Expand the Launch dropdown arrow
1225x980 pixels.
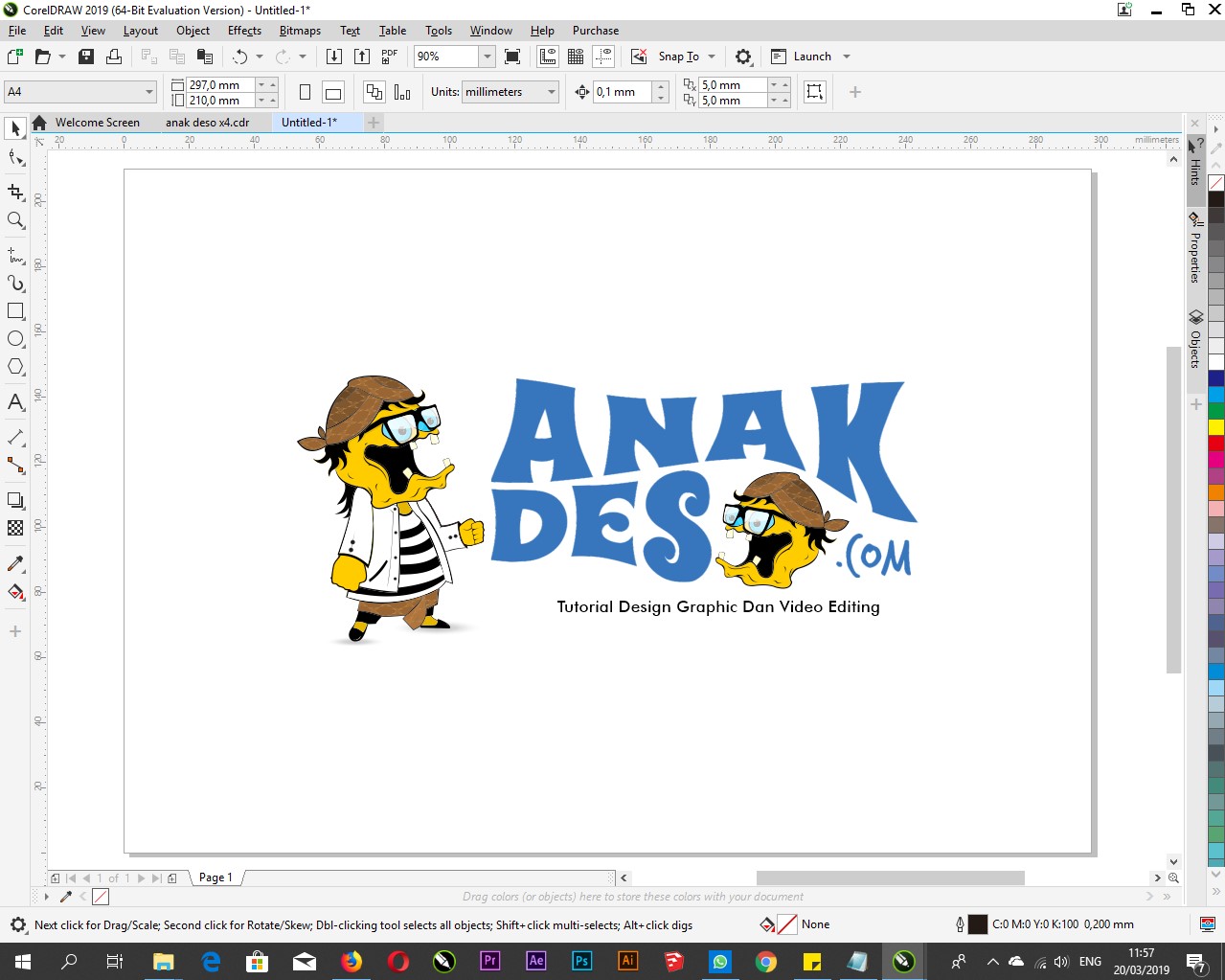(x=847, y=57)
